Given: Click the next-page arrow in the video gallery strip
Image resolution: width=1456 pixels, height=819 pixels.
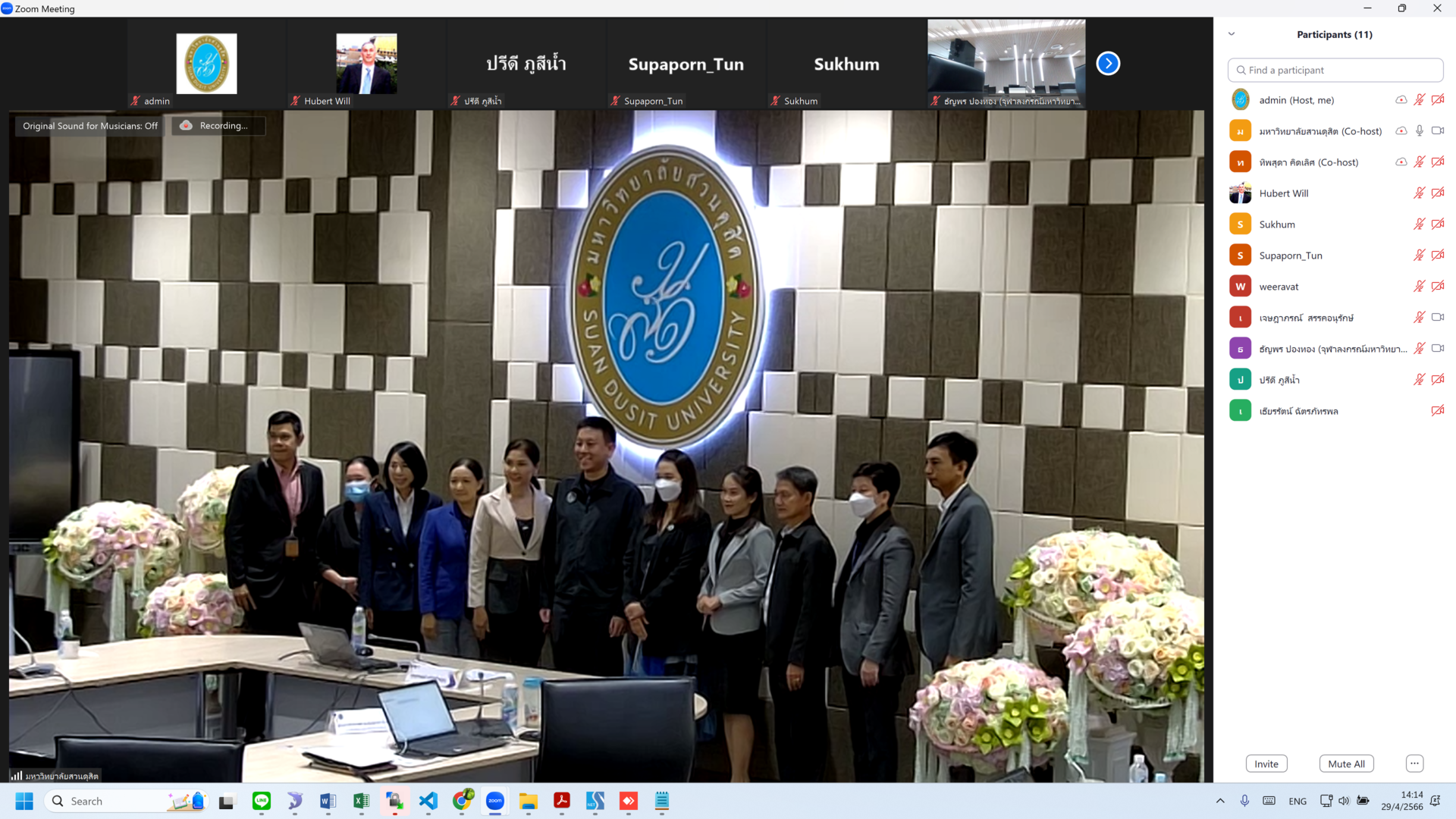Looking at the screenshot, I should point(1108,64).
